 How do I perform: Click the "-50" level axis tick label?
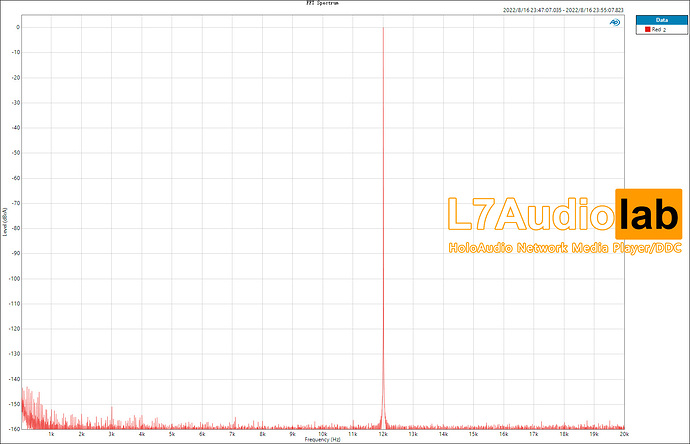click(x=16, y=153)
